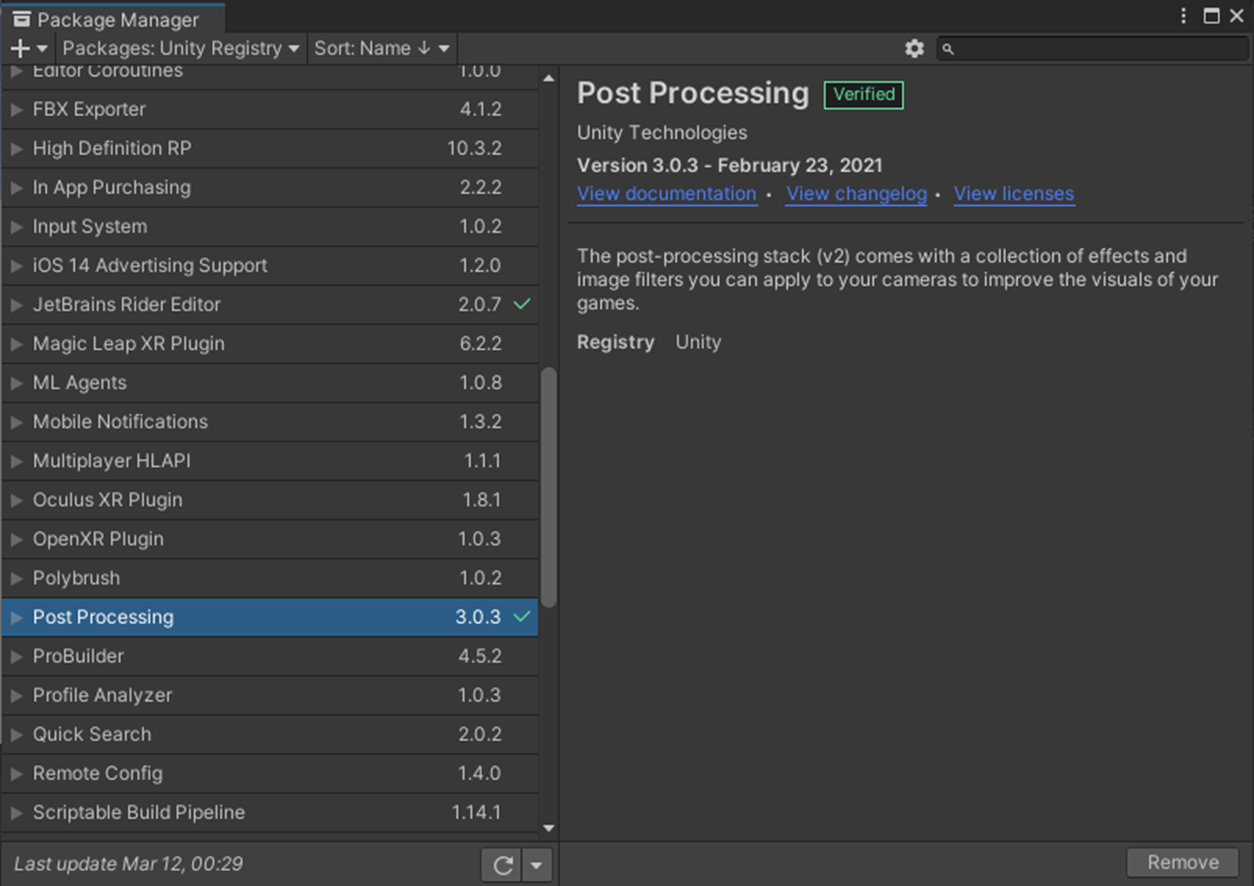Click the package list scrollbar thumb
Screen dimensions: 1254x886
pyautogui.click(x=548, y=487)
